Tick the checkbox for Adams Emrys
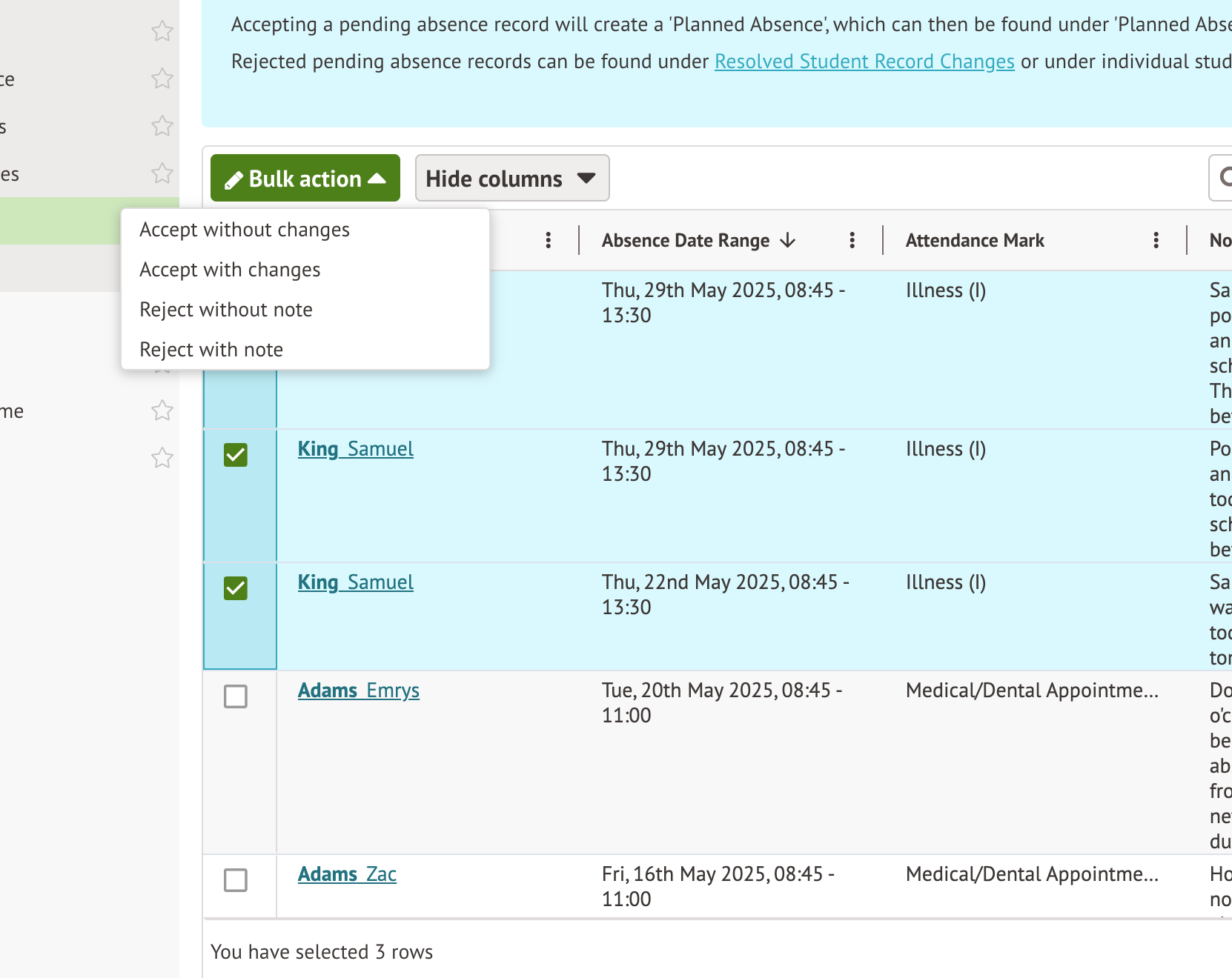This screenshot has width=1232, height=978. [x=236, y=696]
